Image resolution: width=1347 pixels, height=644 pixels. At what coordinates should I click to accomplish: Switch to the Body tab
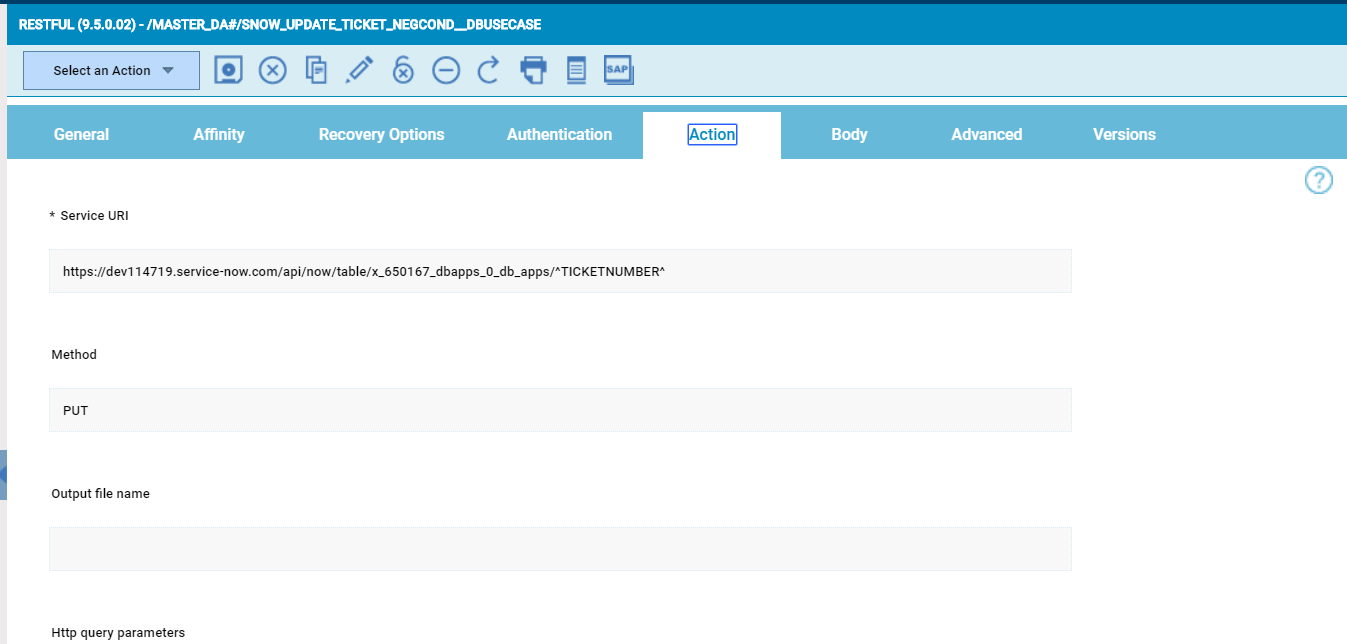849,134
